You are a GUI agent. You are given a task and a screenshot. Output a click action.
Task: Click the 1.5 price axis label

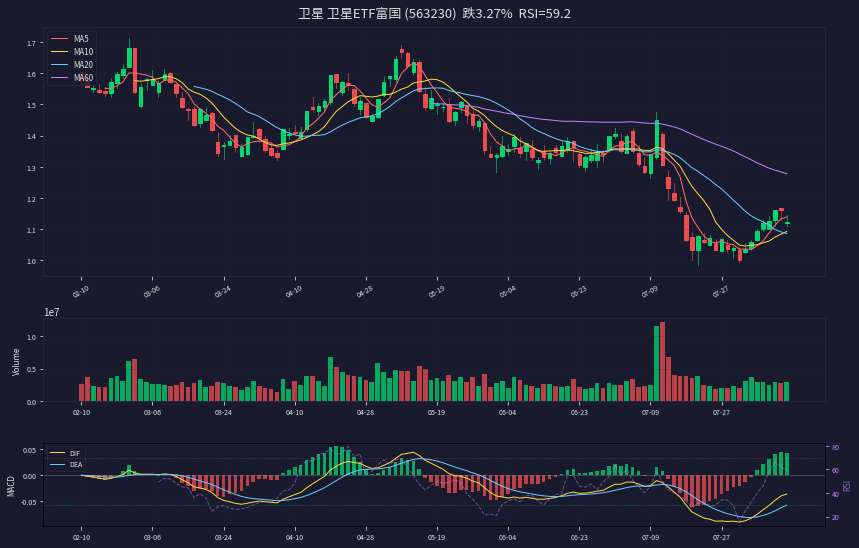pyautogui.click(x=31, y=105)
